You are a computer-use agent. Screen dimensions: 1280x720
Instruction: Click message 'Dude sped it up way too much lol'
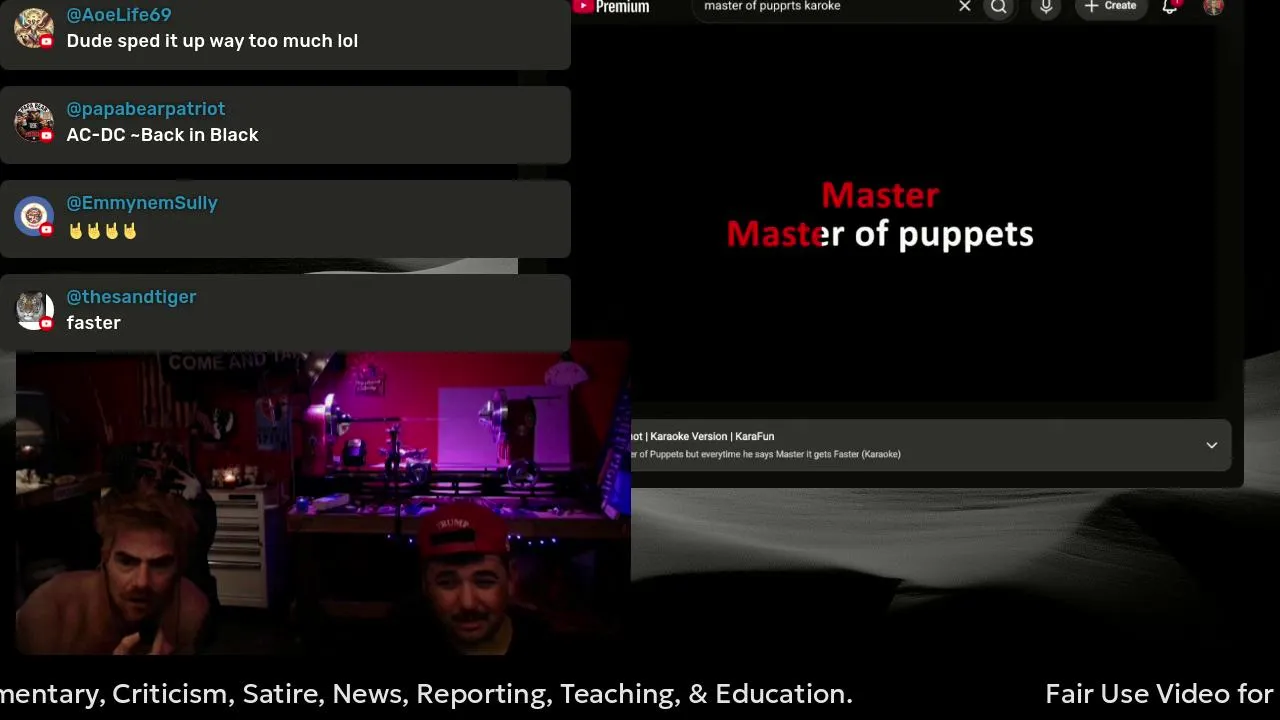coord(212,41)
